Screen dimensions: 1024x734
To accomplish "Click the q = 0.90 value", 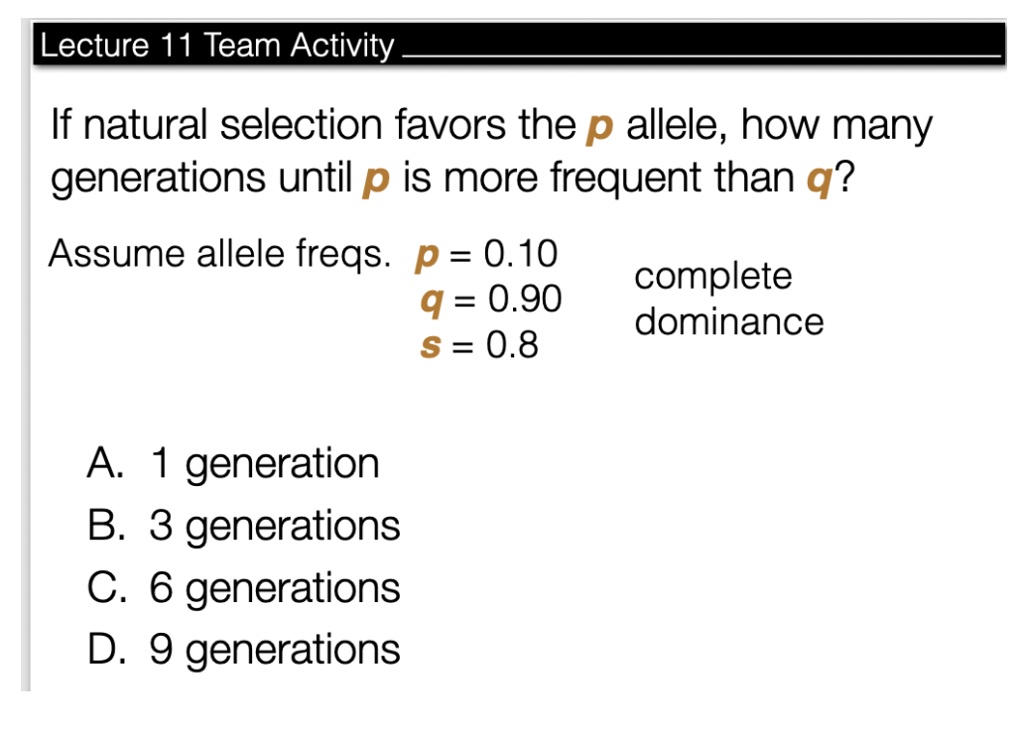I will pos(490,300).
